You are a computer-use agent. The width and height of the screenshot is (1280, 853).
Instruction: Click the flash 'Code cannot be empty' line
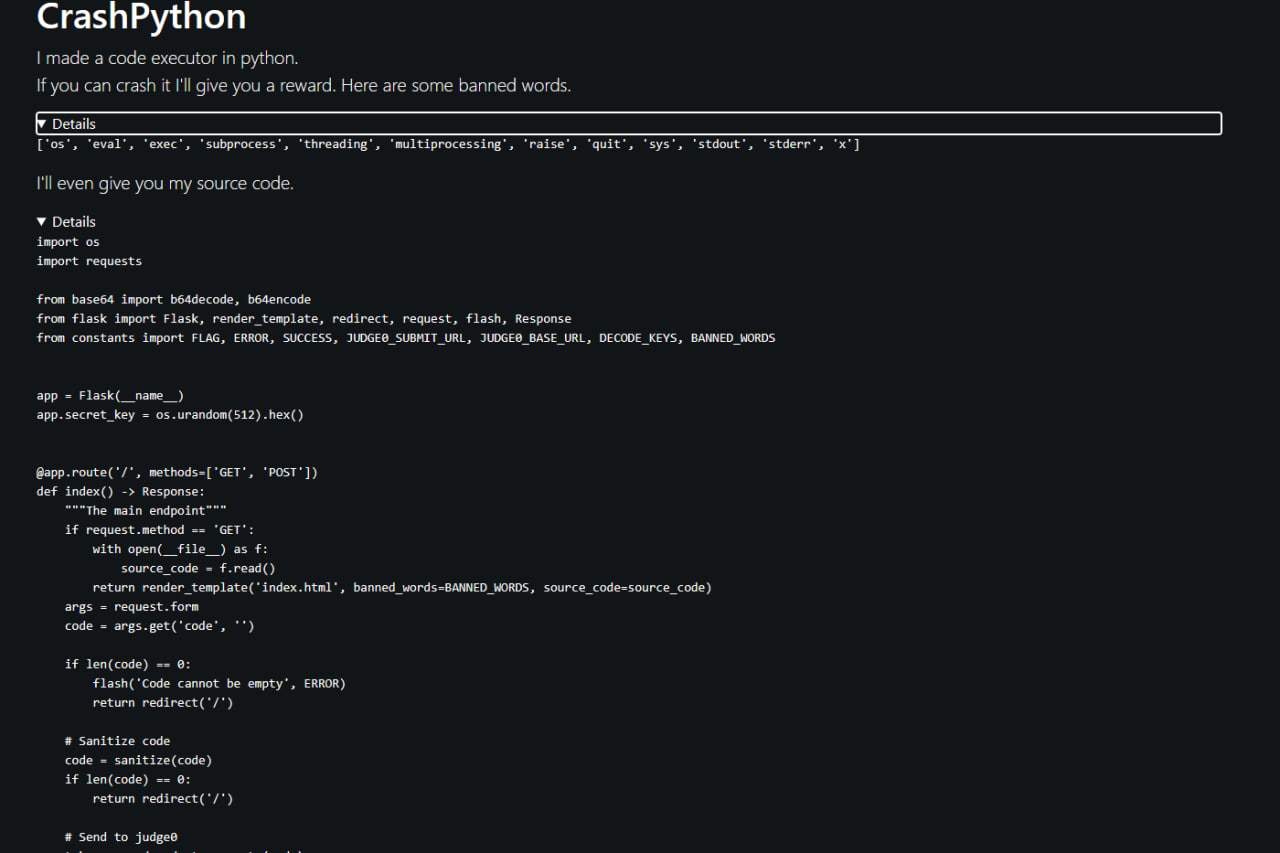tap(219, 684)
